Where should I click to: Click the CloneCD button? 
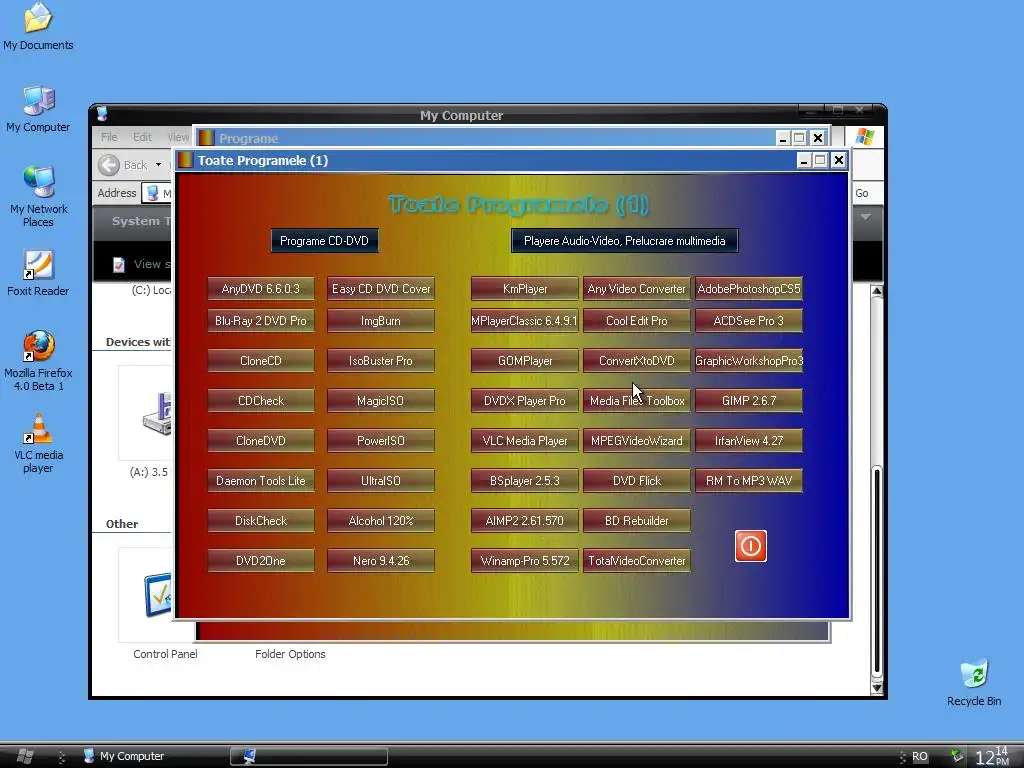pyautogui.click(x=261, y=360)
